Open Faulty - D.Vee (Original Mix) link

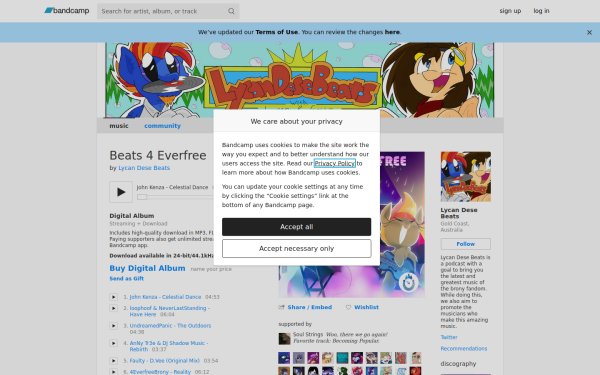165,360
